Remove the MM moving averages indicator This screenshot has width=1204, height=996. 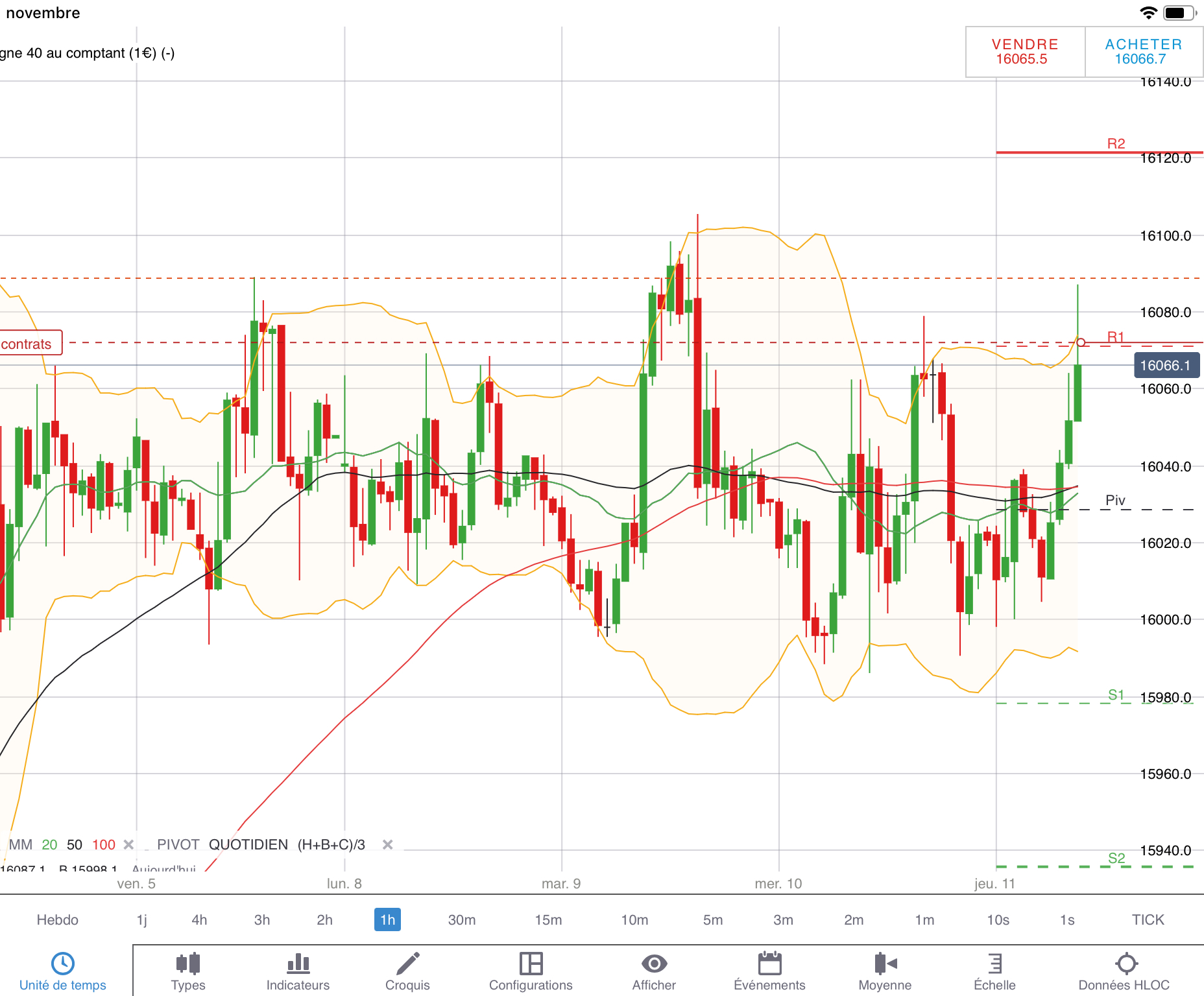coord(128,844)
